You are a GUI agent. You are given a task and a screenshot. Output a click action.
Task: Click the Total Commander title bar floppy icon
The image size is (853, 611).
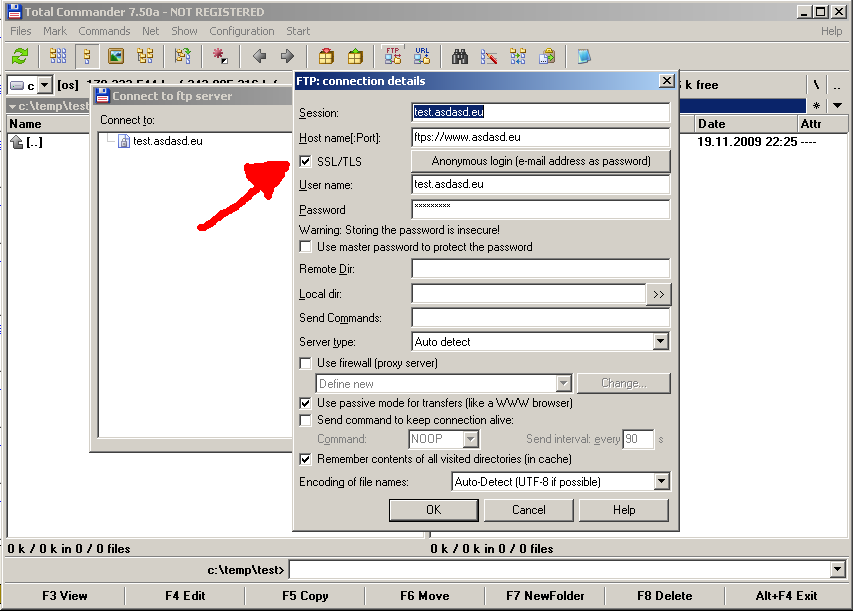point(14,11)
